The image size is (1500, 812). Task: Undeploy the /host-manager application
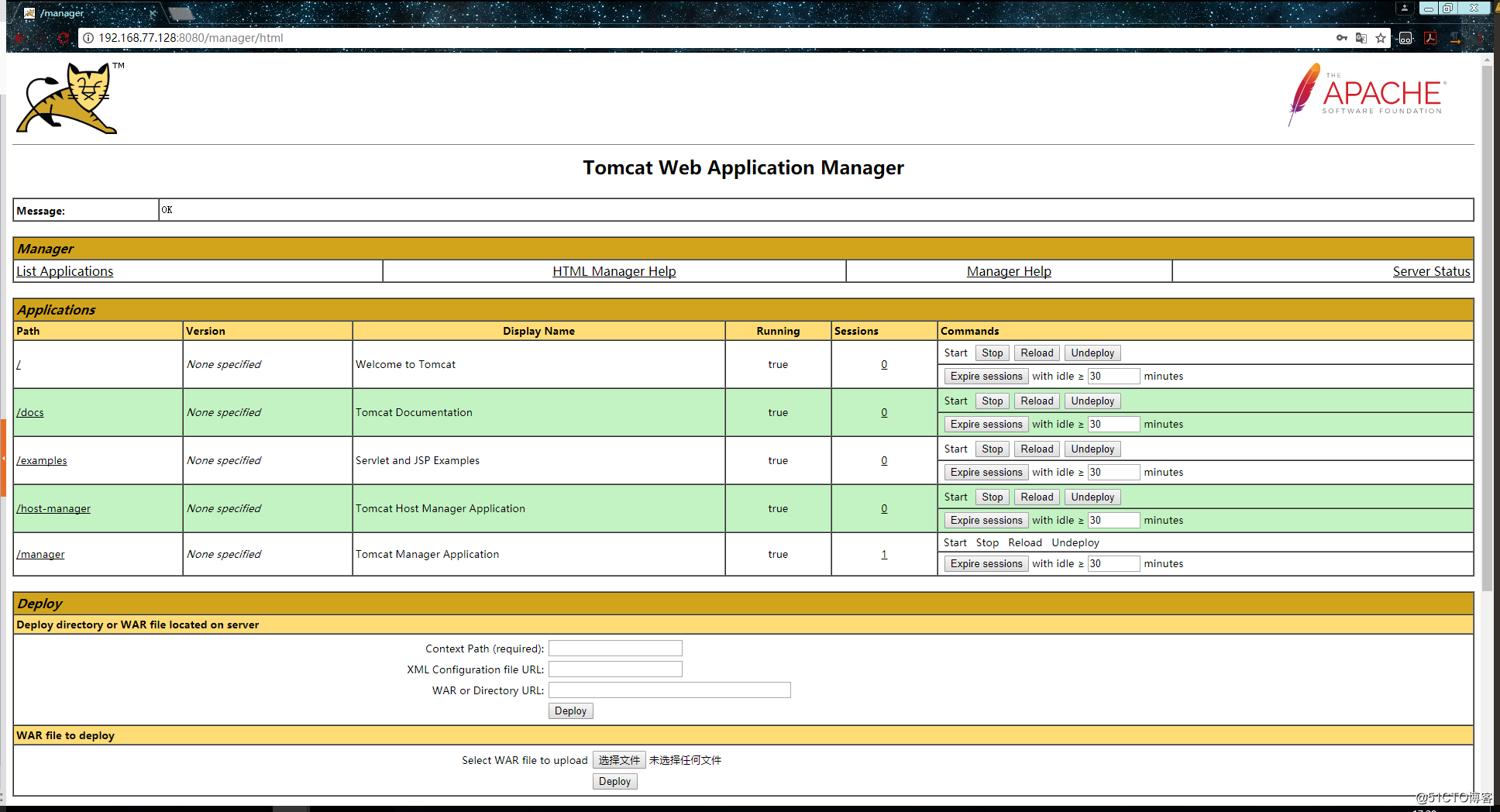click(1092, 497)
